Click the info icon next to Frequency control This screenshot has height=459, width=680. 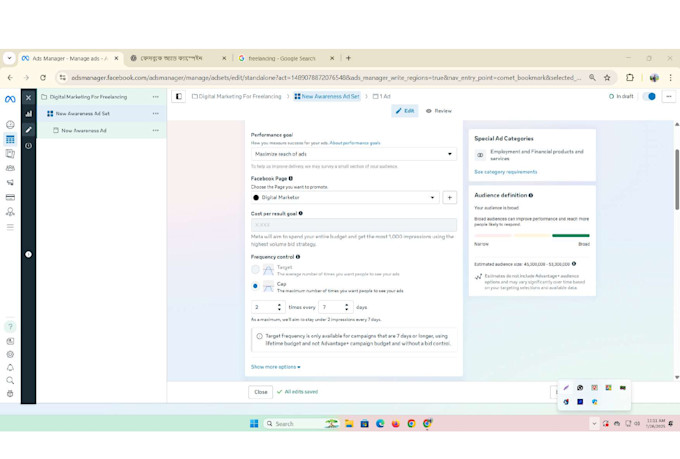[x=298, y=257]
